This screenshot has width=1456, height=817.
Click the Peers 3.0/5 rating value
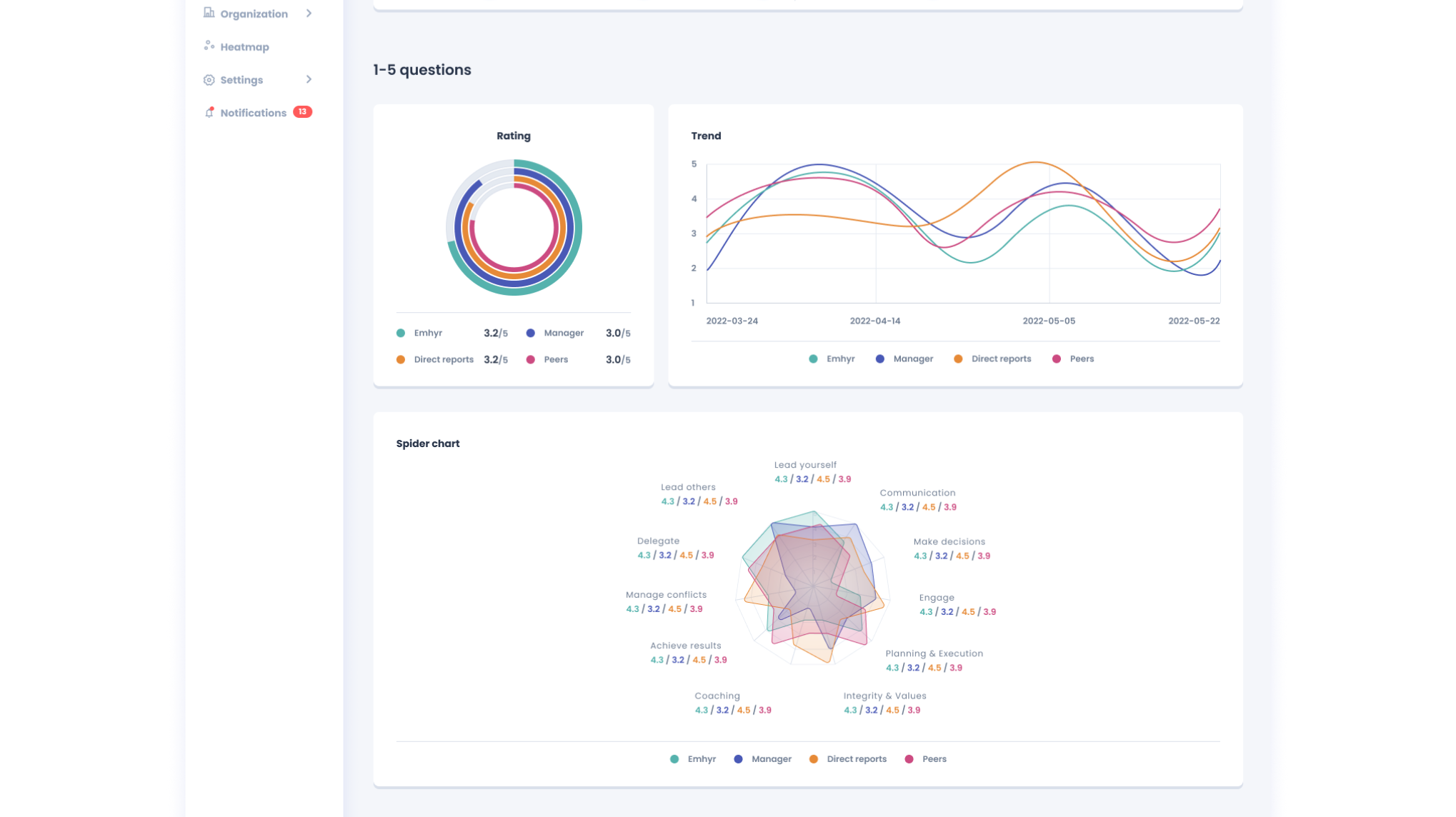pyautogui.click(x=618, y=360)
